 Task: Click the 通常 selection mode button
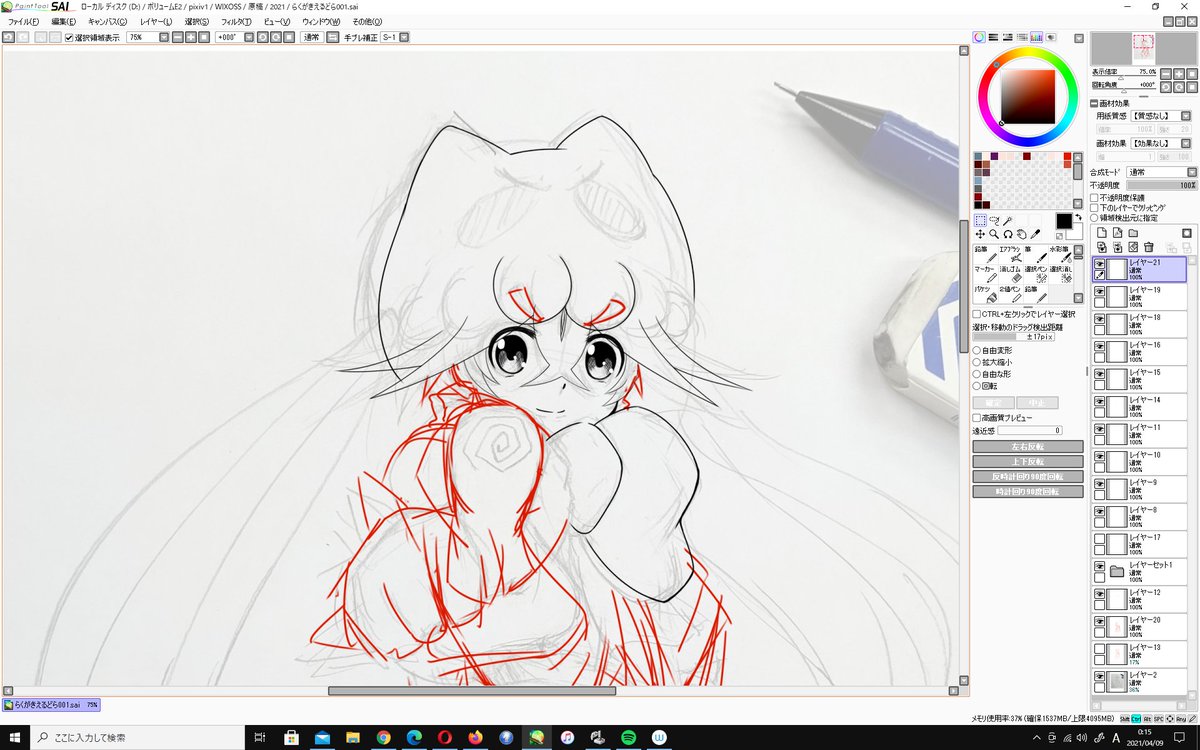[x=311, y=37]
